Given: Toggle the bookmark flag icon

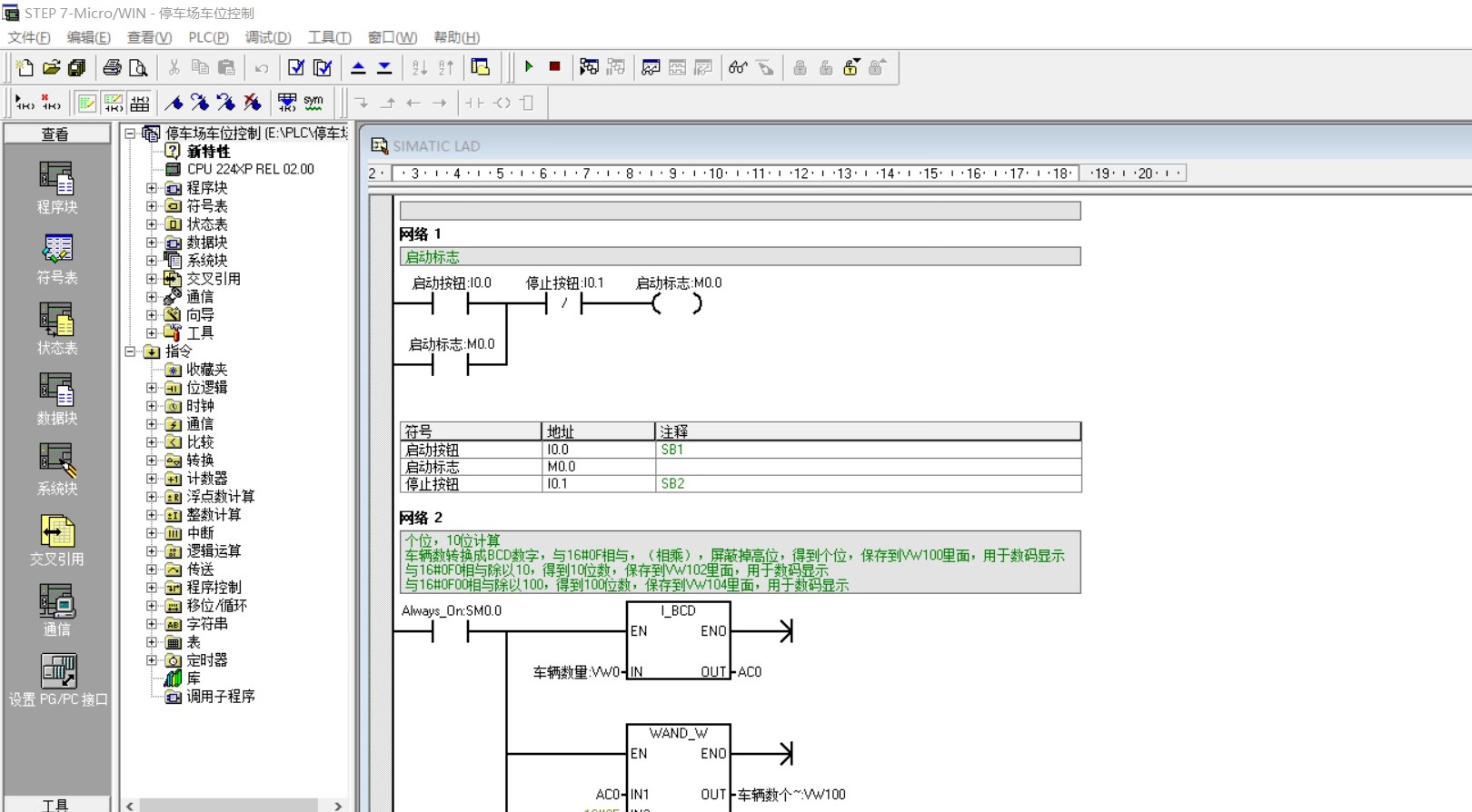Looking at the screenshot, I should (174, 103).
